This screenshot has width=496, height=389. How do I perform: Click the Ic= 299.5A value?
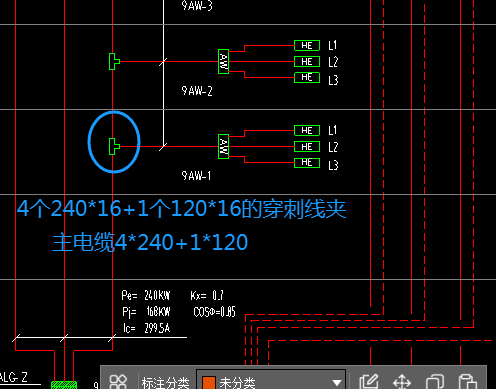point(146,328)
